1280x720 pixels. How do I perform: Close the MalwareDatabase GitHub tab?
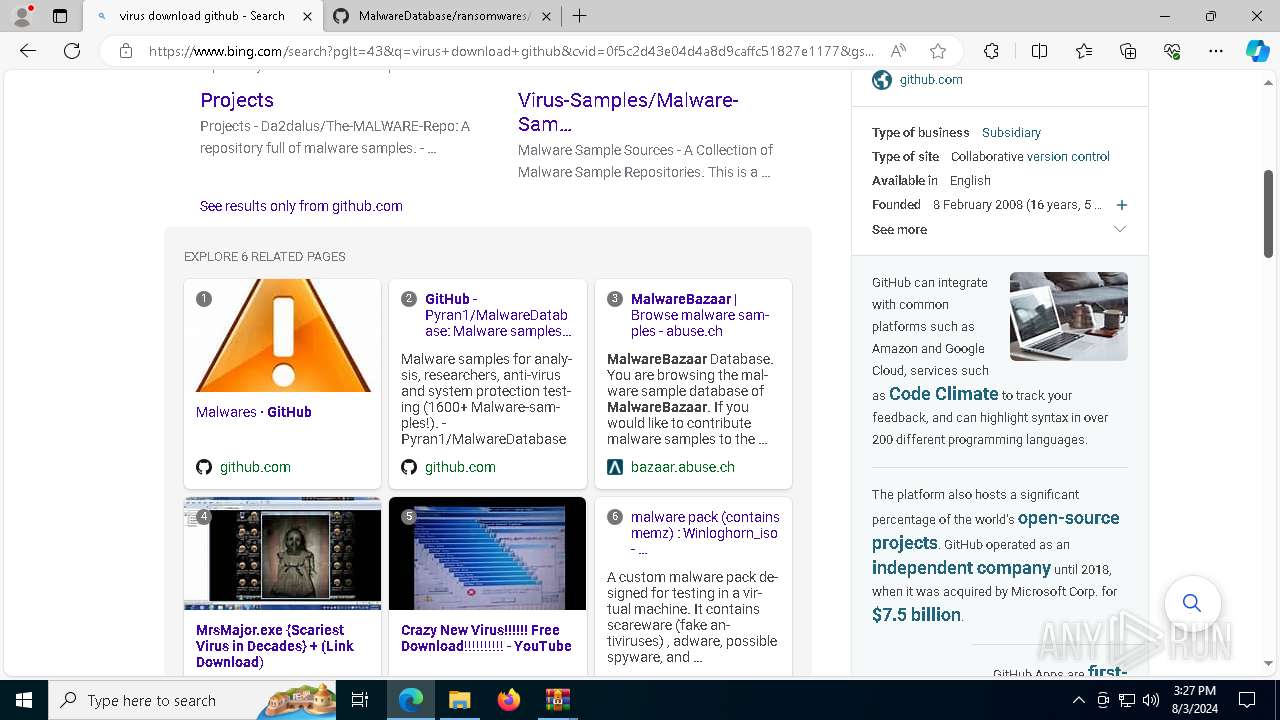pos(546,16)
